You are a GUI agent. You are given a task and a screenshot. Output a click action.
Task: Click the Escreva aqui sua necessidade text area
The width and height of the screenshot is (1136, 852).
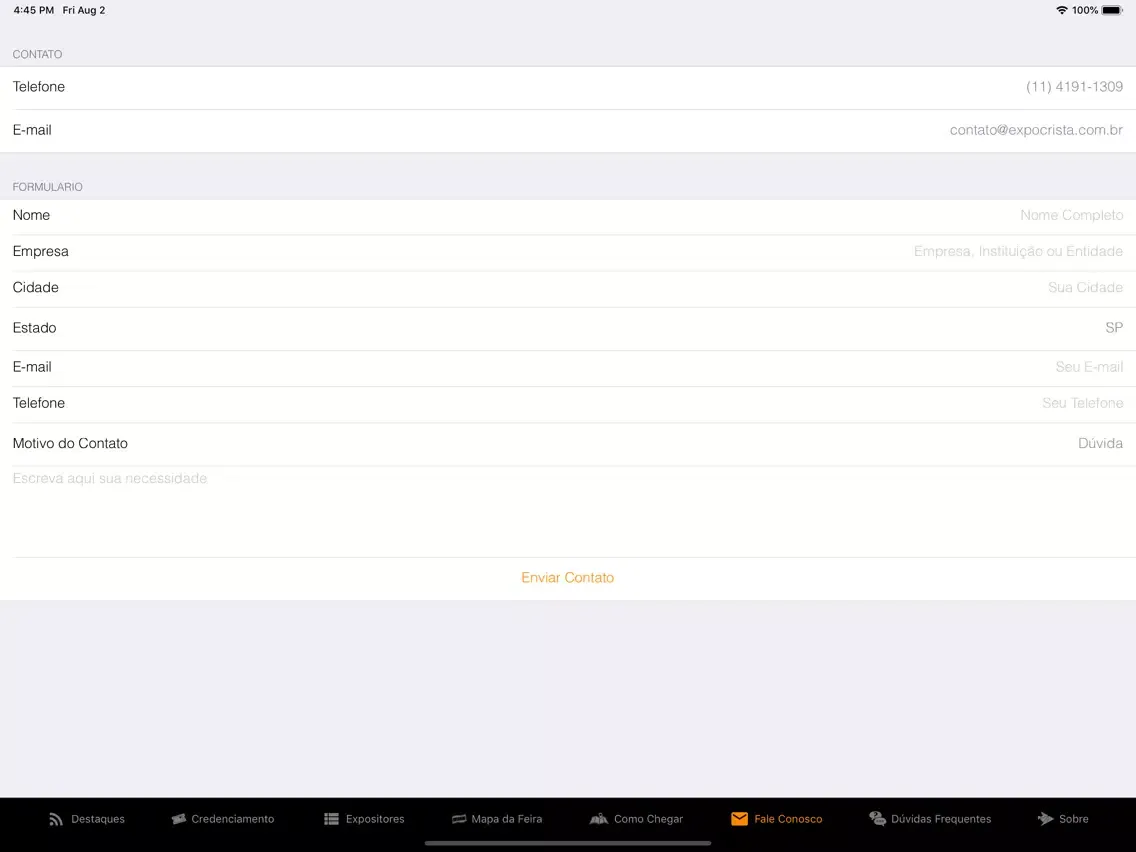tap(568, 511)
